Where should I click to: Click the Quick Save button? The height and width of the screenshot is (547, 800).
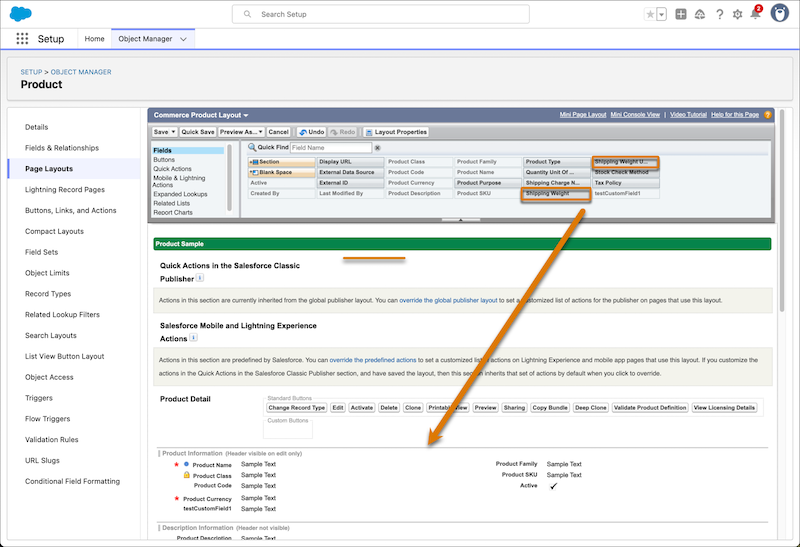(198, 132)
